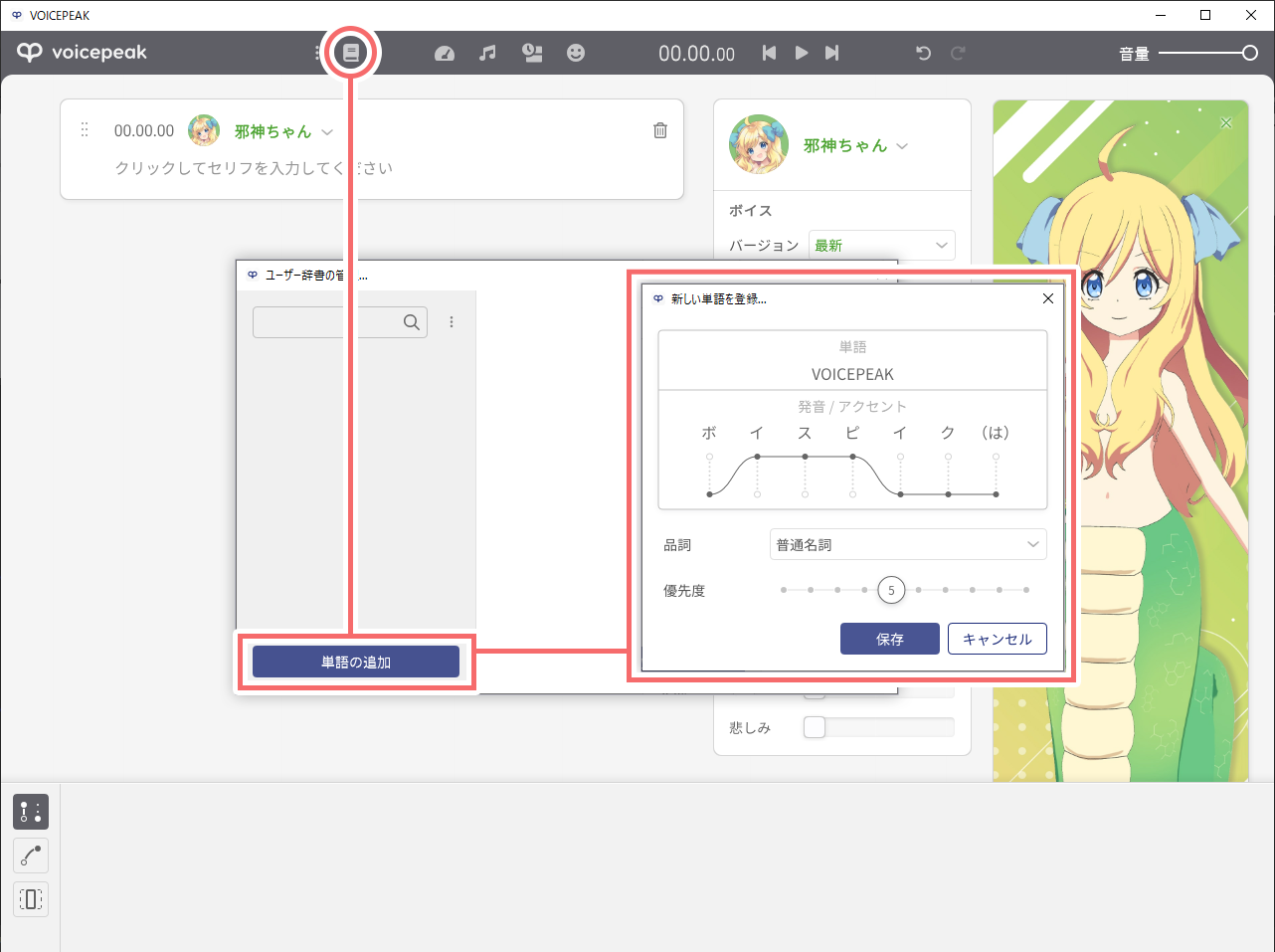Set first イ mora accent to low

[757, 494]
